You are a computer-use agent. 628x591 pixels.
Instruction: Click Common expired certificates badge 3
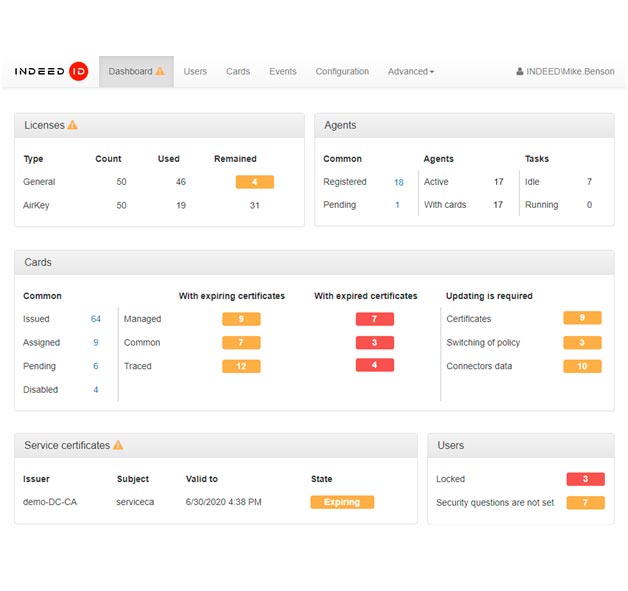[375, 342]
